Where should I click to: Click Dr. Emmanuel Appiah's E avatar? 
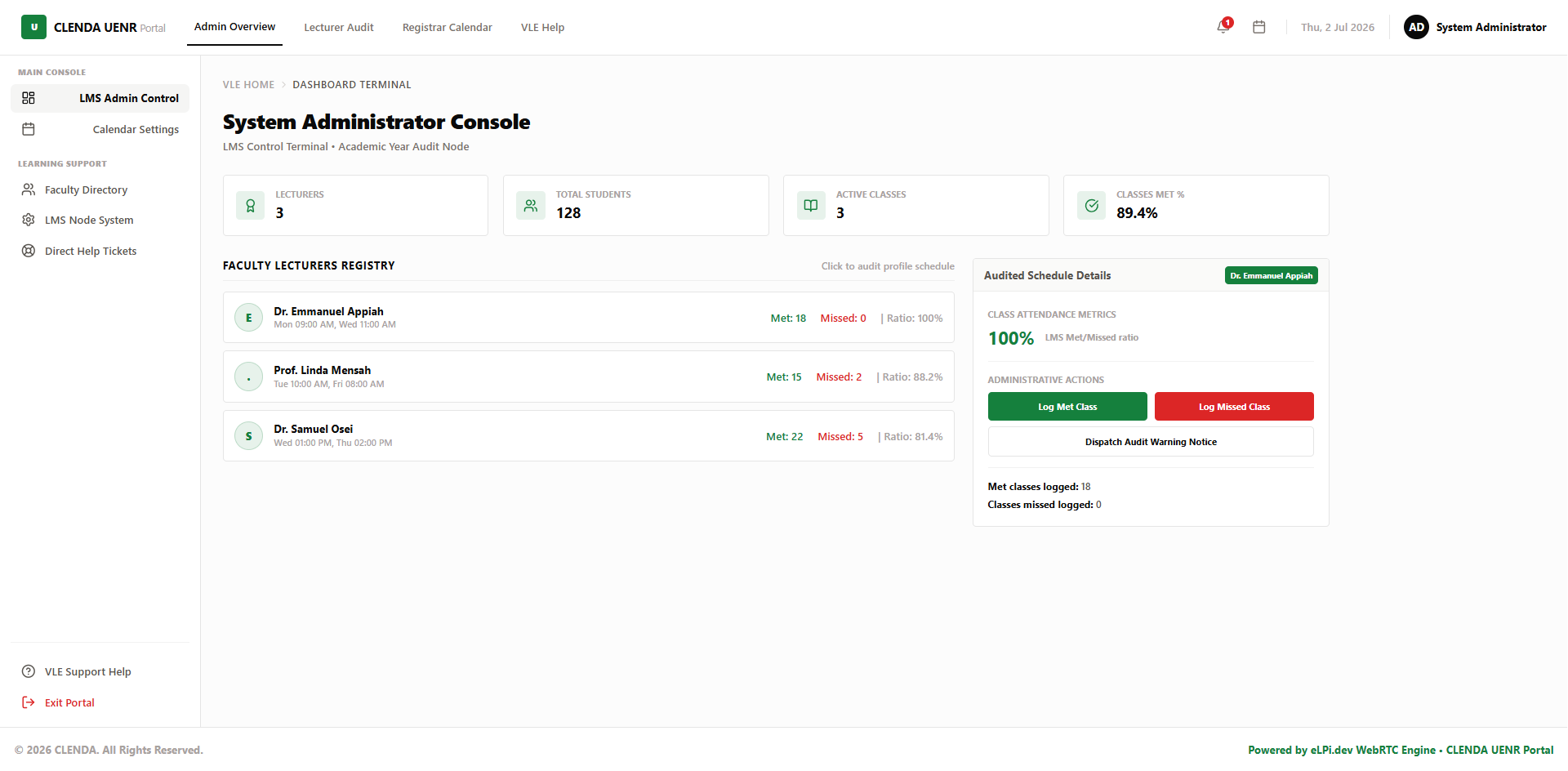pyautogui.click(x=249, y=318)
